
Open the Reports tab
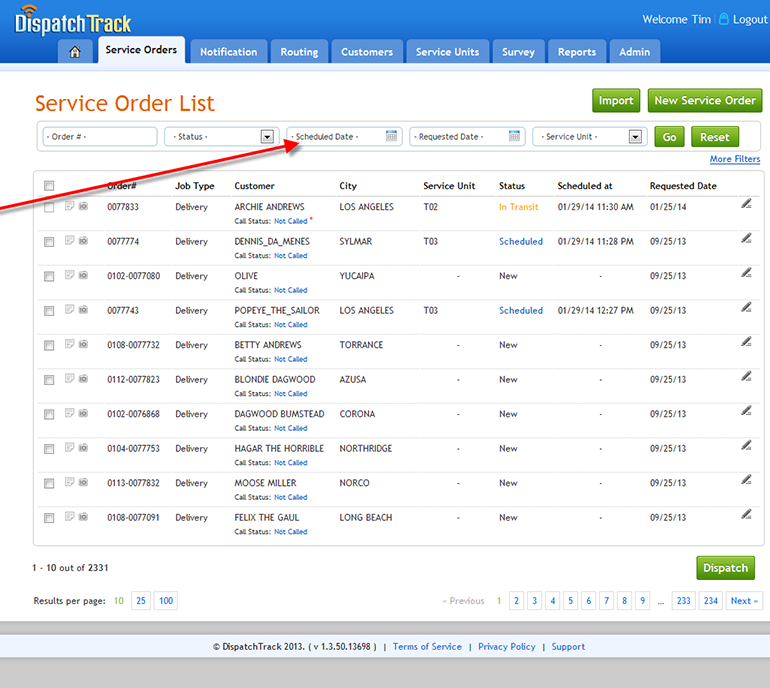(577, 52)
